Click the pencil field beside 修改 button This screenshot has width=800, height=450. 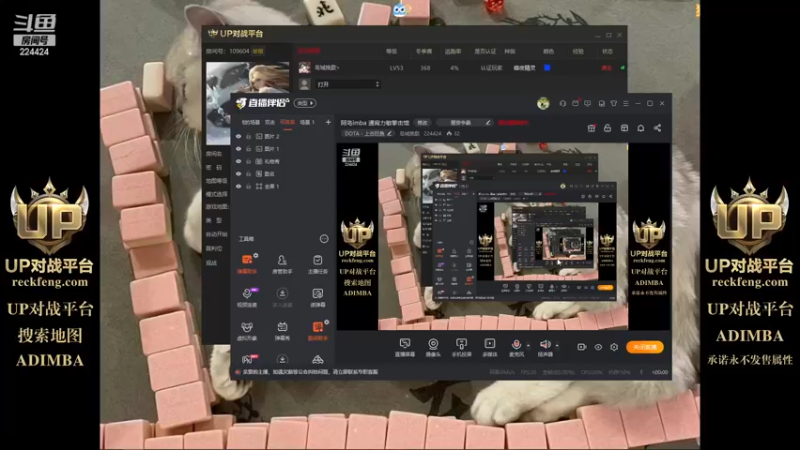(464, 122)
